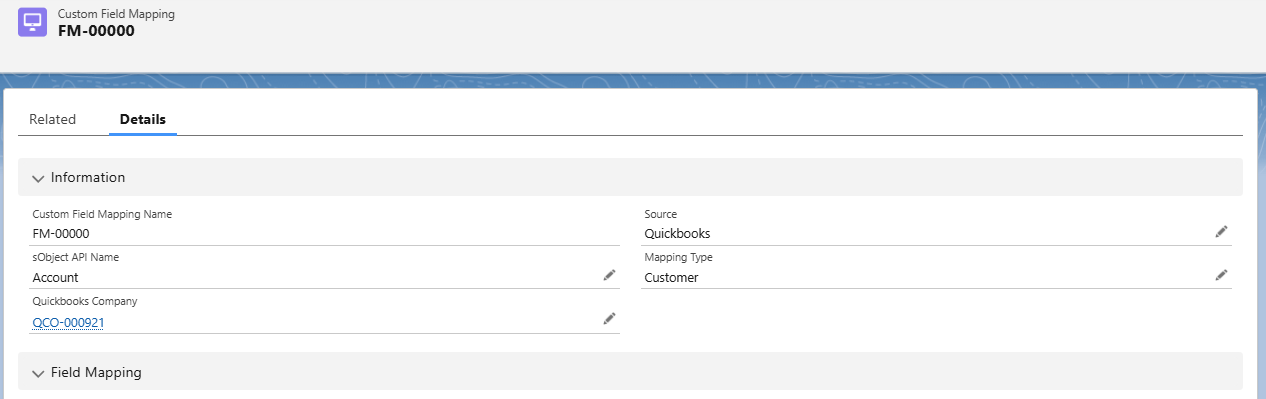Click the Custom Field Mapping Name label
Viewport: 1266px width, 399px height.
tap(102, 214)
